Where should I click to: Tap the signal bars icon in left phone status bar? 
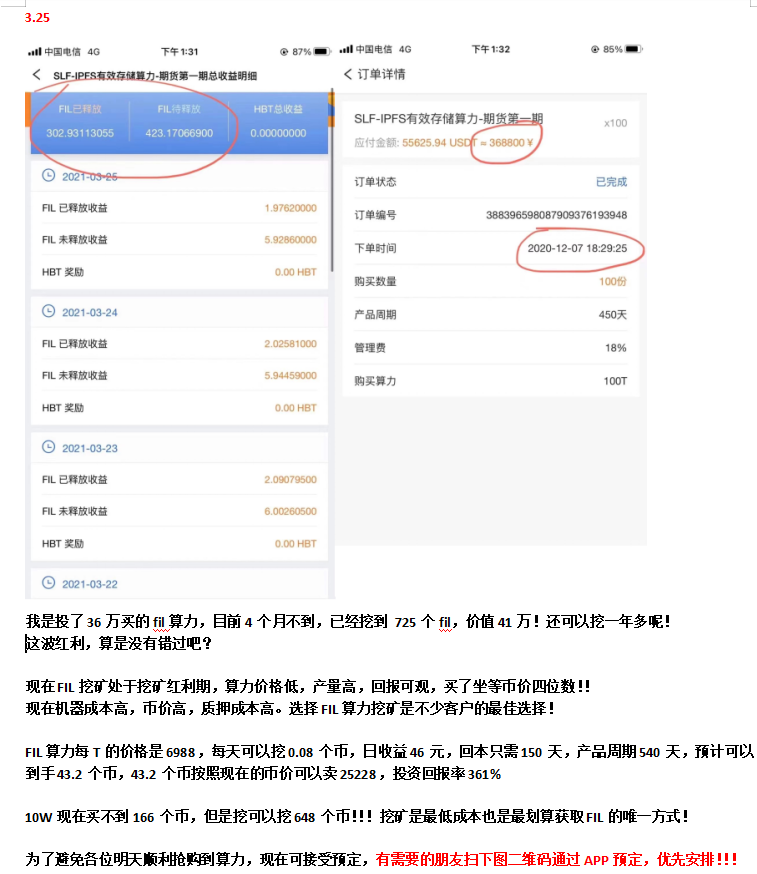coord(35,52)
